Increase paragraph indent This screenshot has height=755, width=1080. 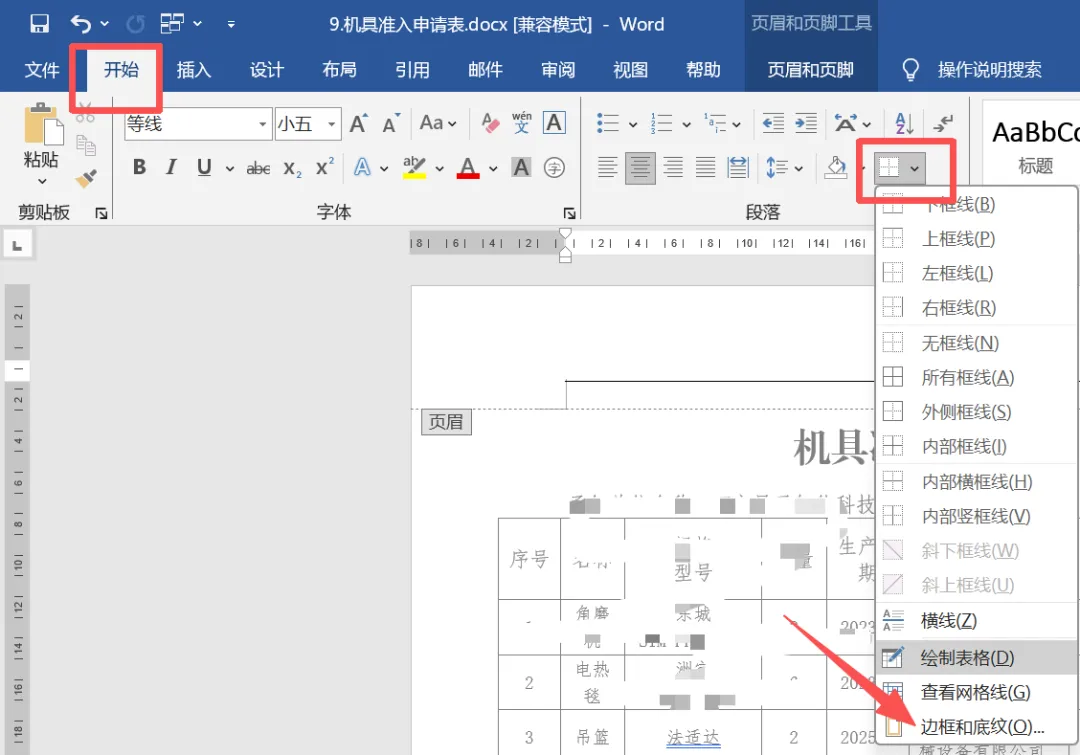click(806, 124)
